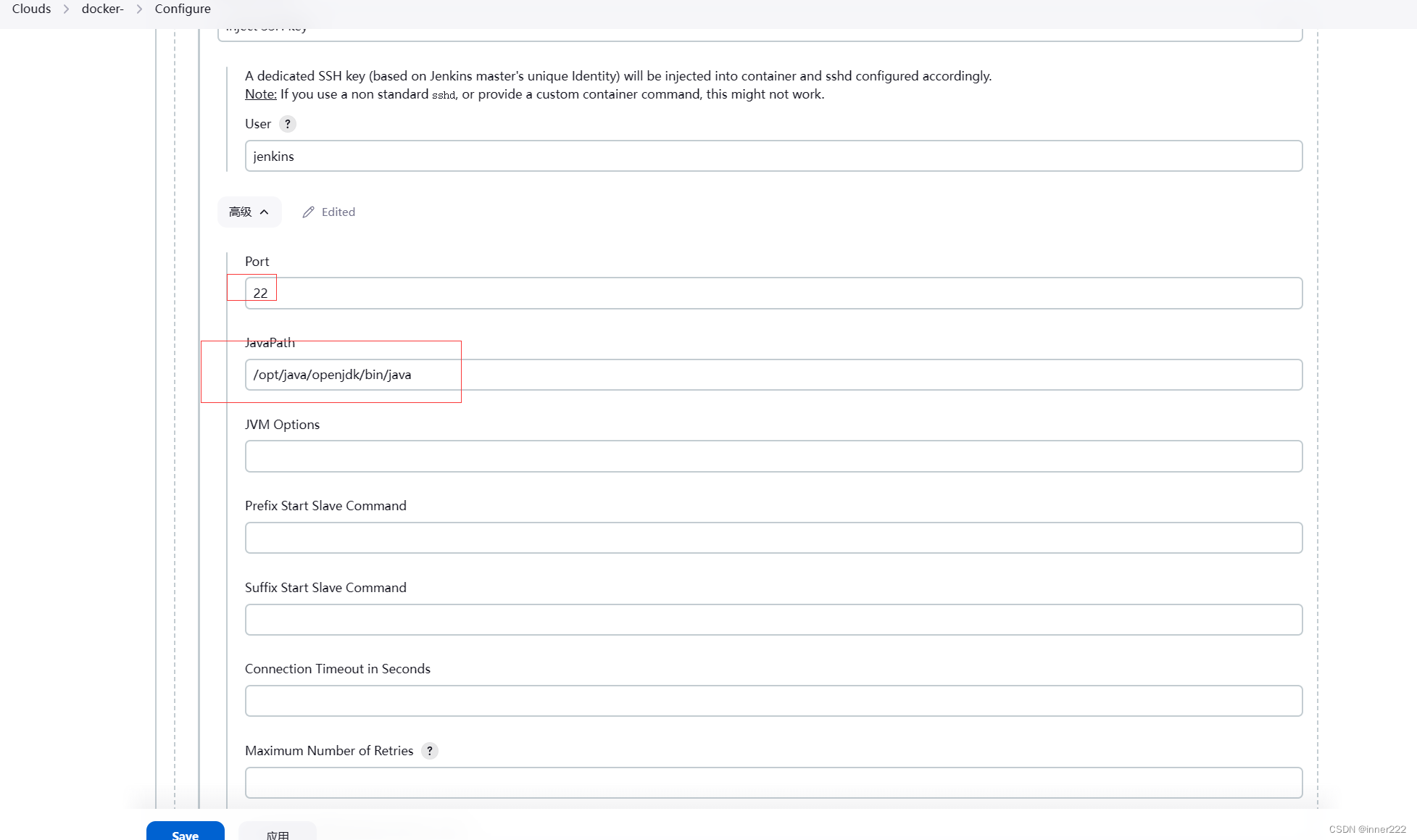
Task: Click the Prefix Start Slave Command label
Action: pos(325,506)
